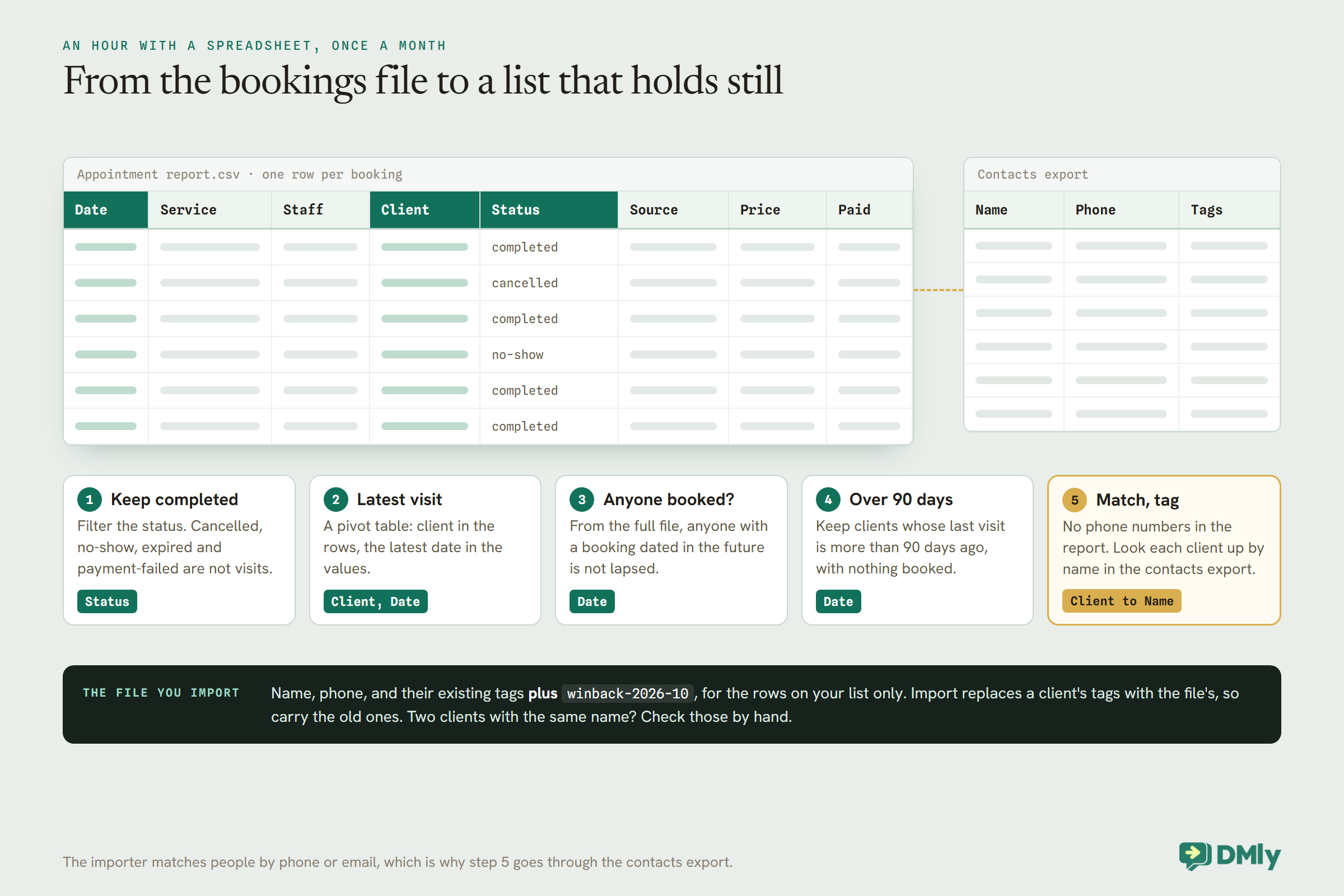The image size is (1344, 896).
Task: Click the 'Over 90 days' step title
Action: pyautogui.click(x=901, y=500)
